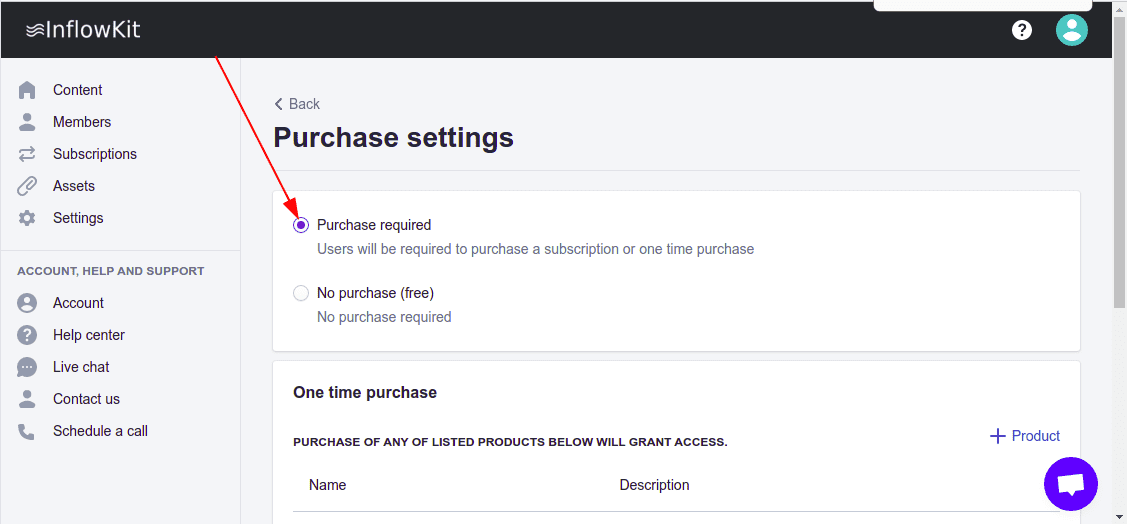Select the No purchase (free) option

301,293
